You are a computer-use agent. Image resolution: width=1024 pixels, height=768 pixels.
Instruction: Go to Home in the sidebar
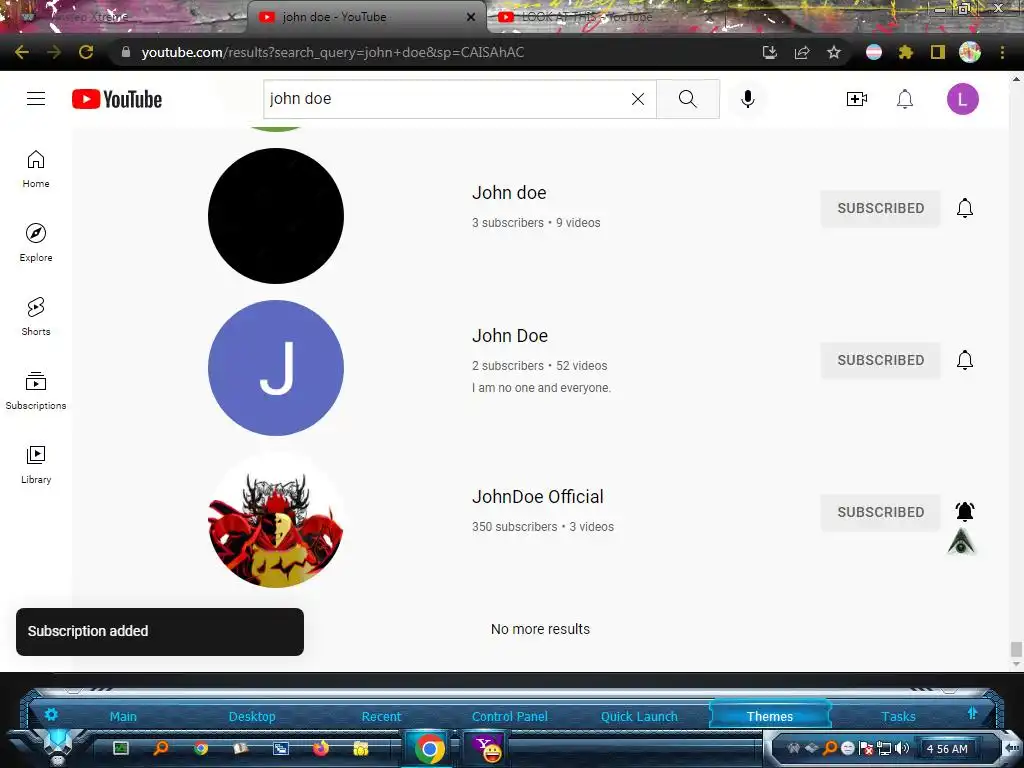coord(36,169)
